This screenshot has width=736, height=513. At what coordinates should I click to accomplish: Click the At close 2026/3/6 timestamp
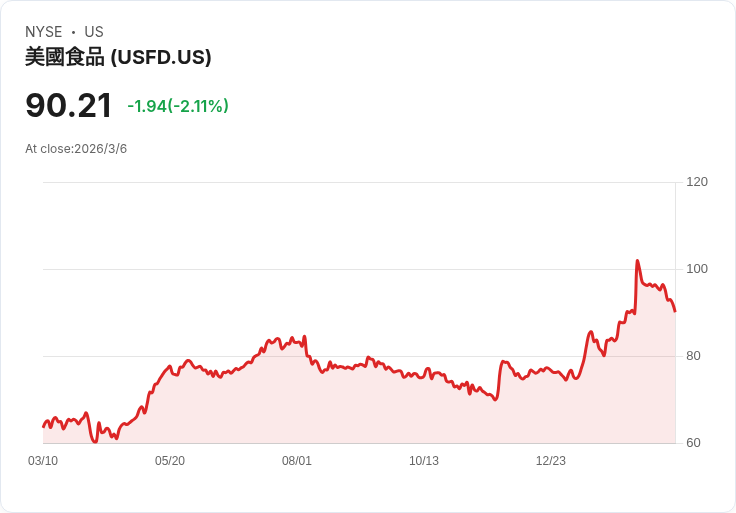[76, 149]
